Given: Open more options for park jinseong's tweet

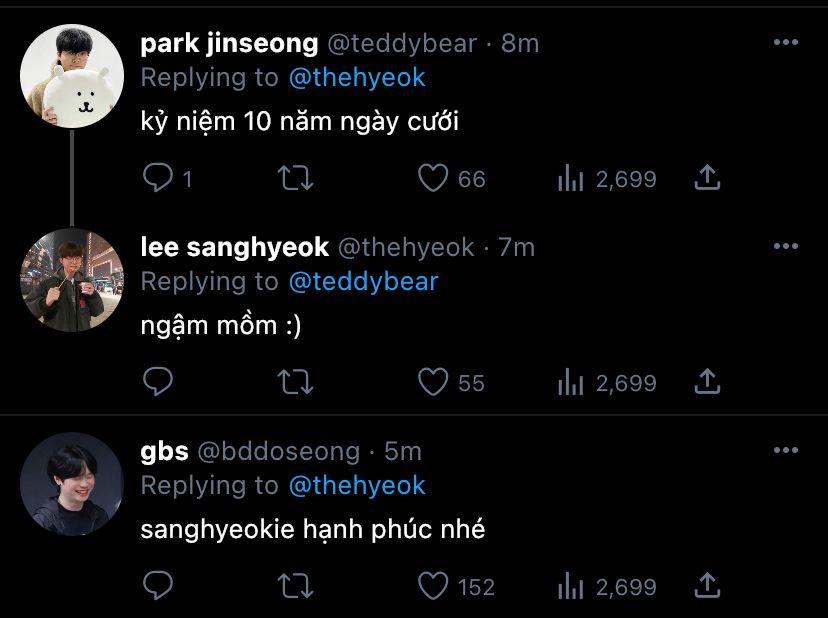Looking at the screenshot, I should point(786,42).
